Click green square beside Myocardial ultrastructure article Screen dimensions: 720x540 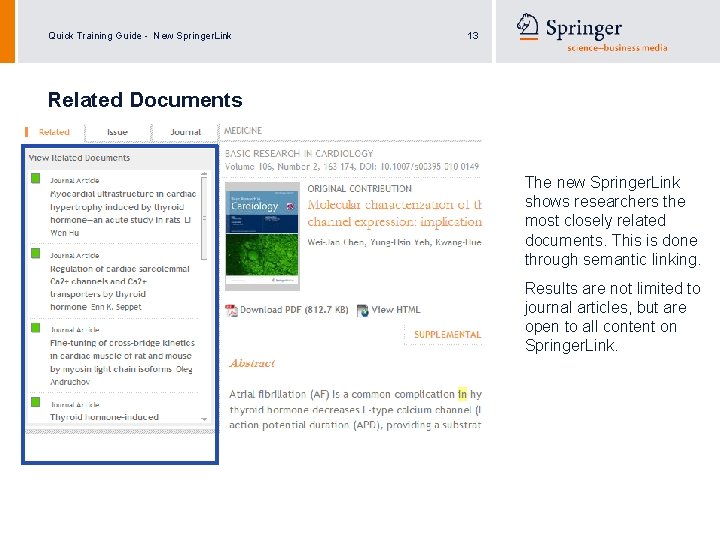tap(35, 178)
